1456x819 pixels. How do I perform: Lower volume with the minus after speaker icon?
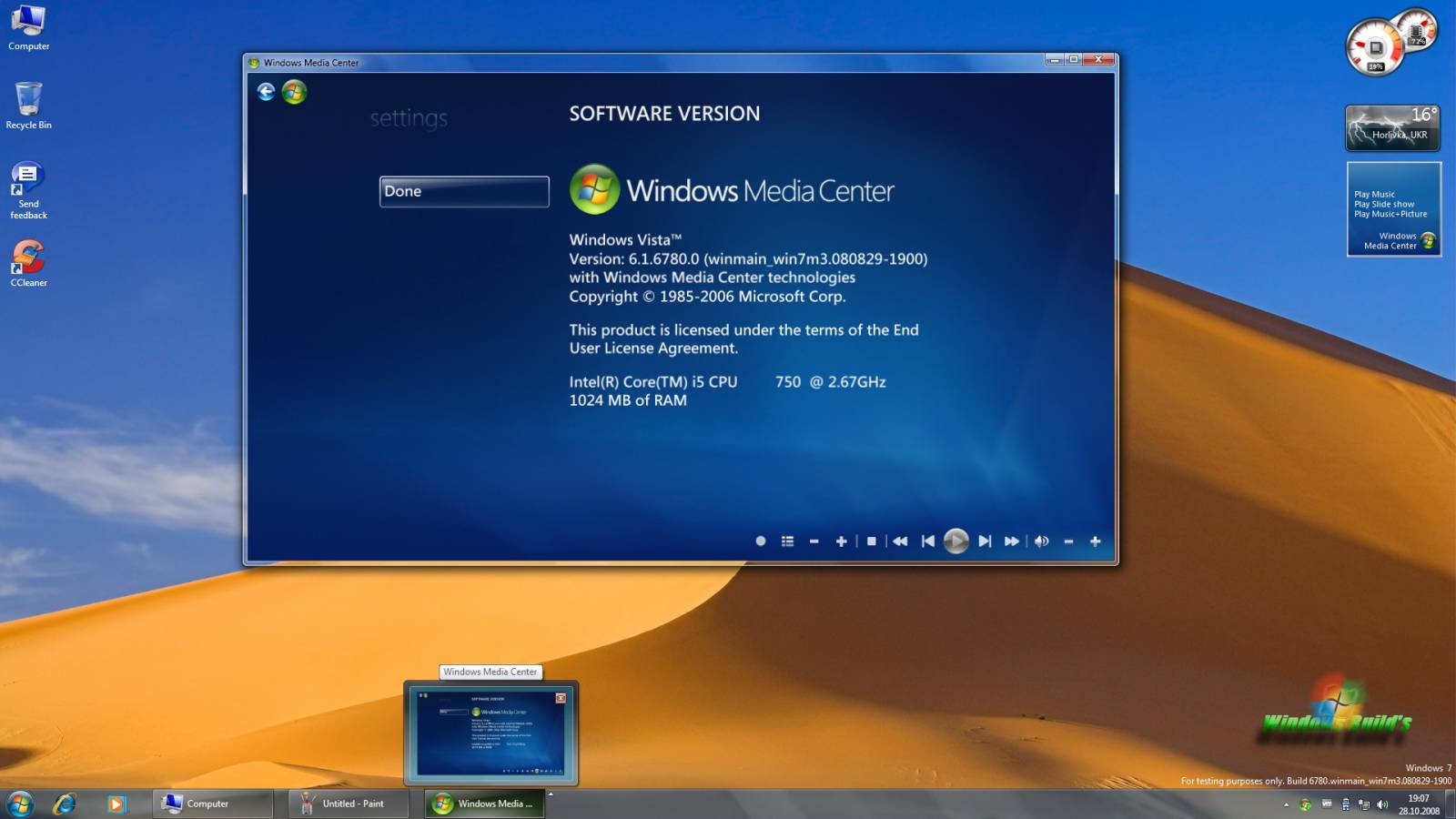point(1069,541)
